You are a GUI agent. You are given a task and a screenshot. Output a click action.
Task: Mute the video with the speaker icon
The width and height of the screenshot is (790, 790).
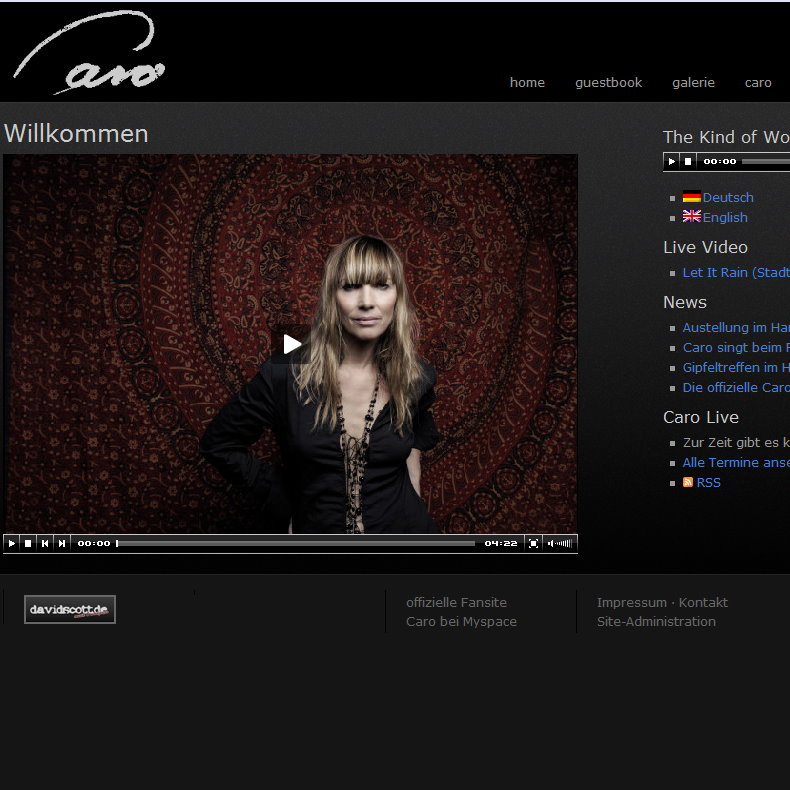tap(552, 543)
